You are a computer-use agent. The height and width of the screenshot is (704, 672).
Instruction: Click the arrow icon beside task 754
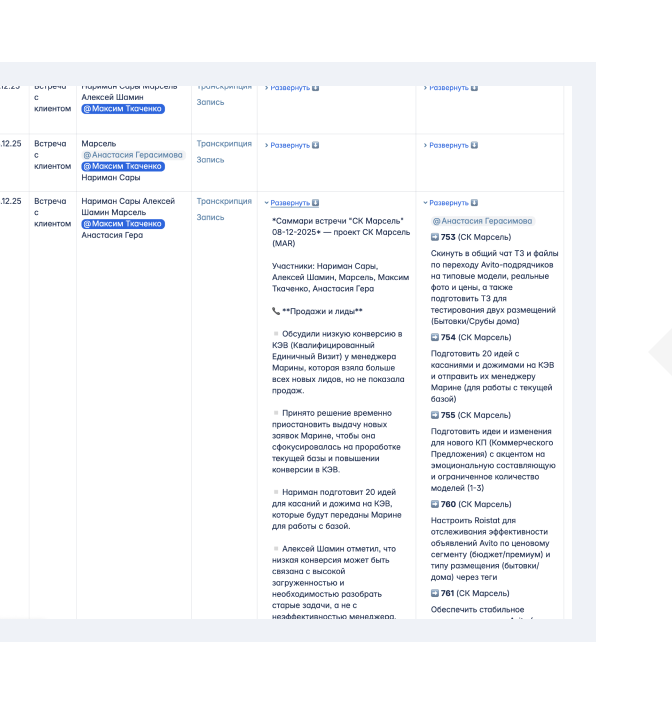click(x=435, y=337)
